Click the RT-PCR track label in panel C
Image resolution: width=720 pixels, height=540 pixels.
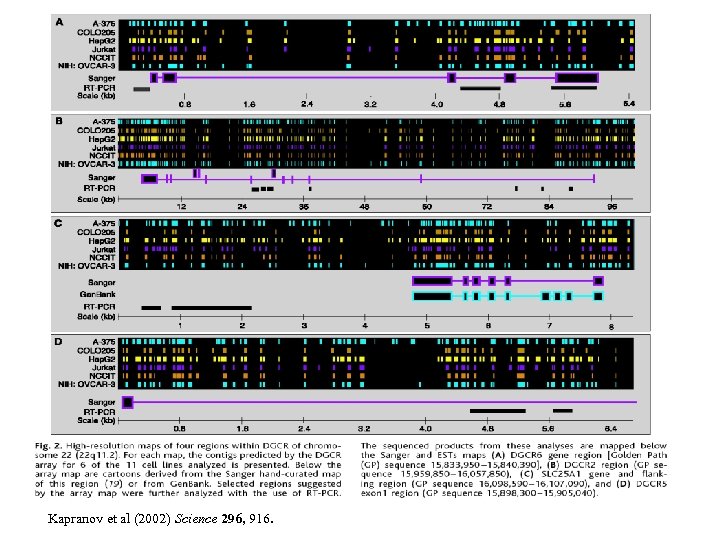[x=100, y=307]
